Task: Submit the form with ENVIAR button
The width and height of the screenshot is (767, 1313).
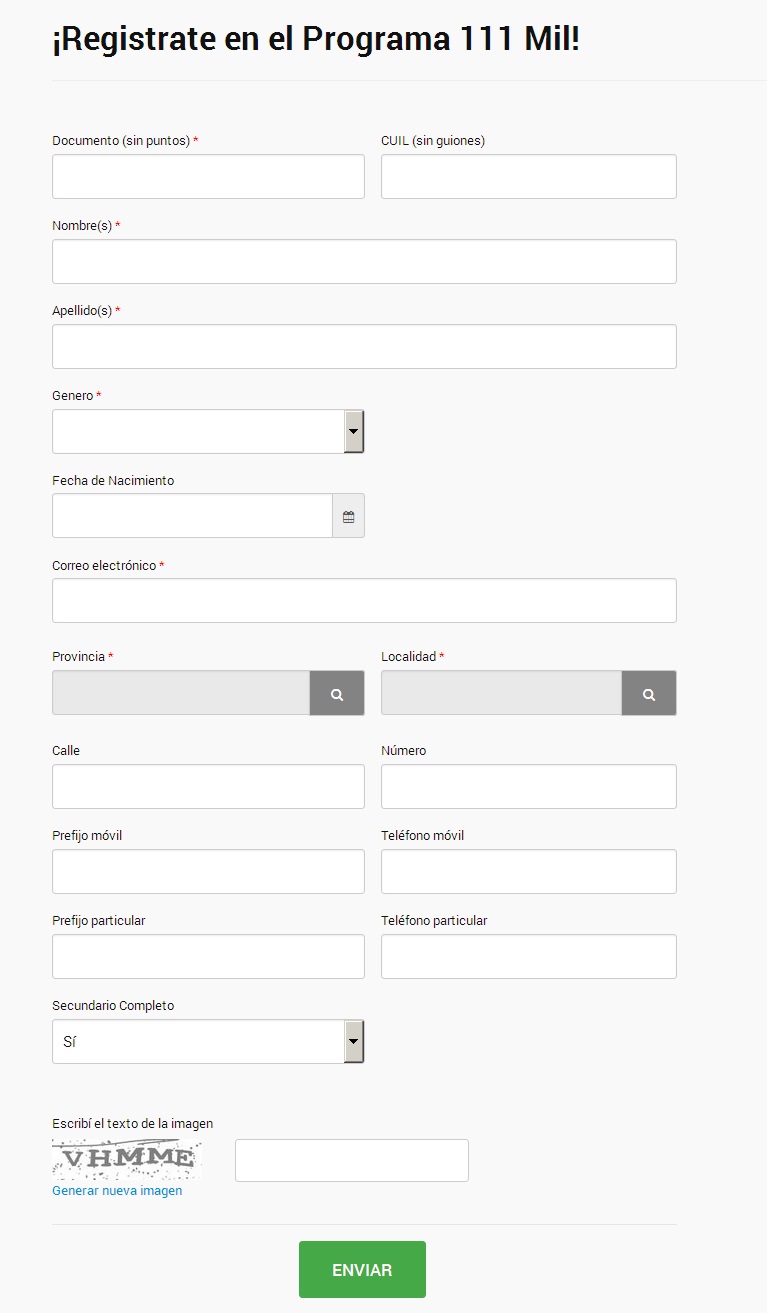Action: click(362, 1270)
